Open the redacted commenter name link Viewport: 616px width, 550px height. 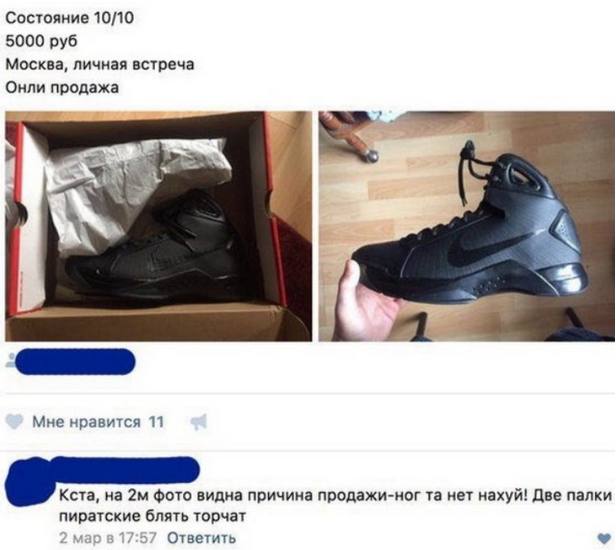click(126, 469)
